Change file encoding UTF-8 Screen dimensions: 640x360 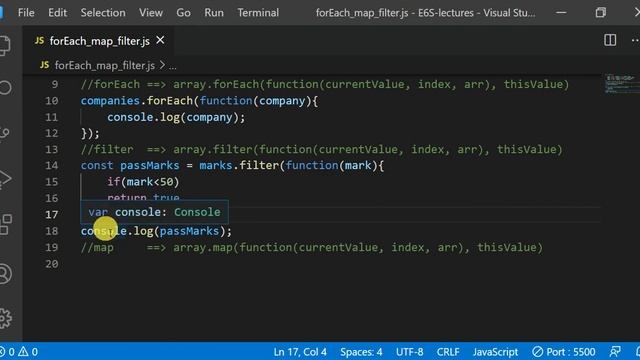(409, 351)
